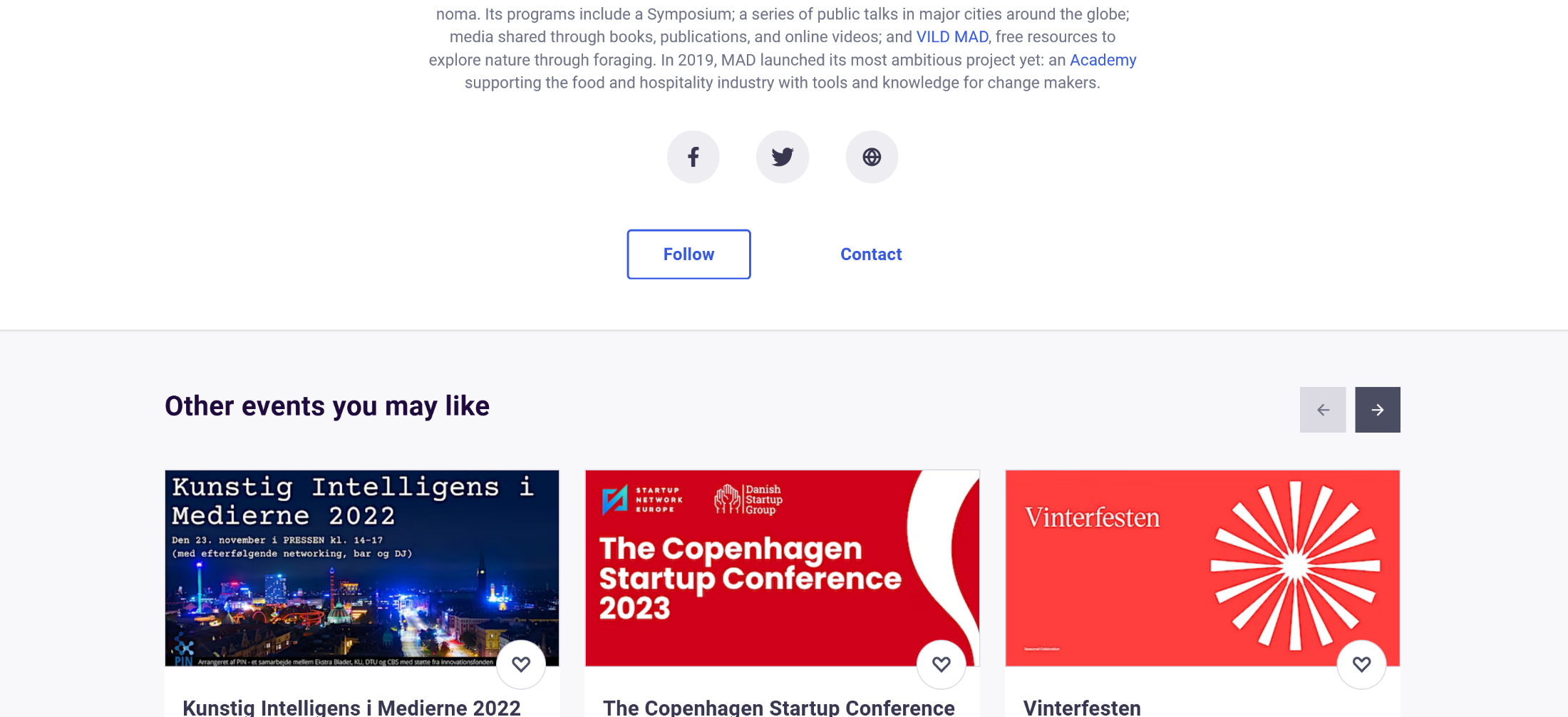Open the organizer's Facebook page icon
This screenshot has height=717, width=1568.
tap(693, 157)
